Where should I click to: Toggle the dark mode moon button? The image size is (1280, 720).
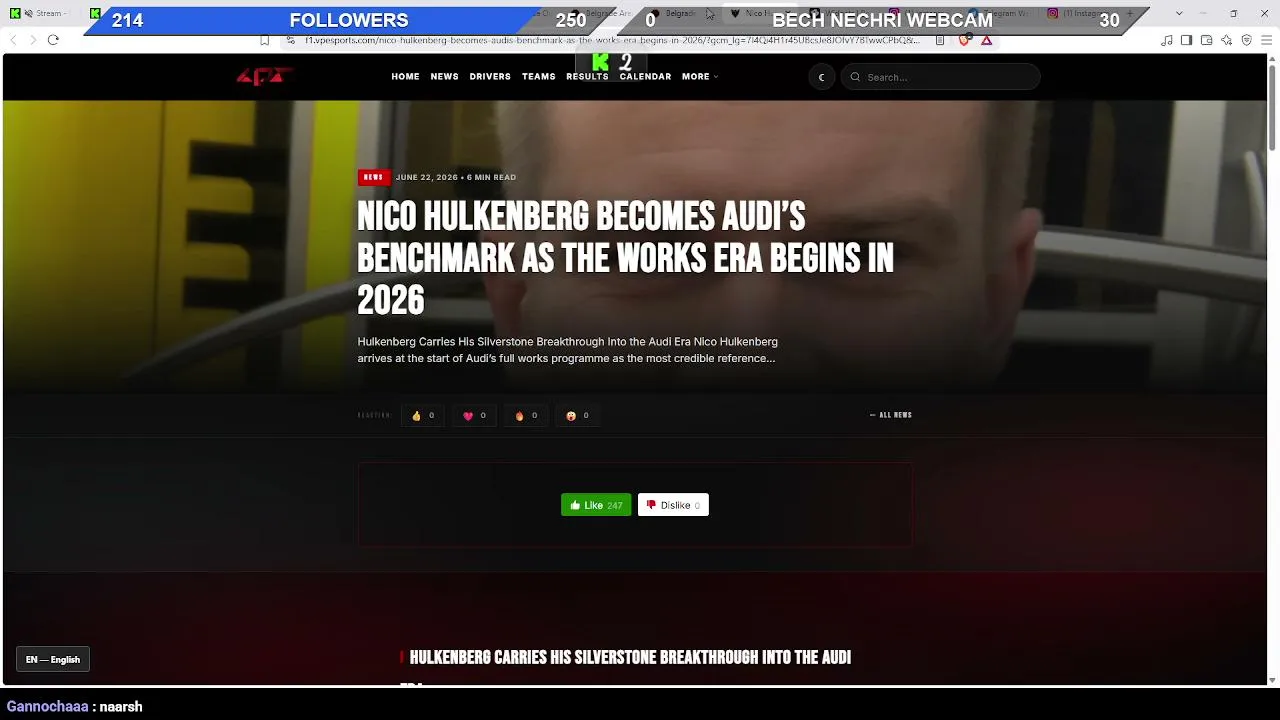point(822,77)
